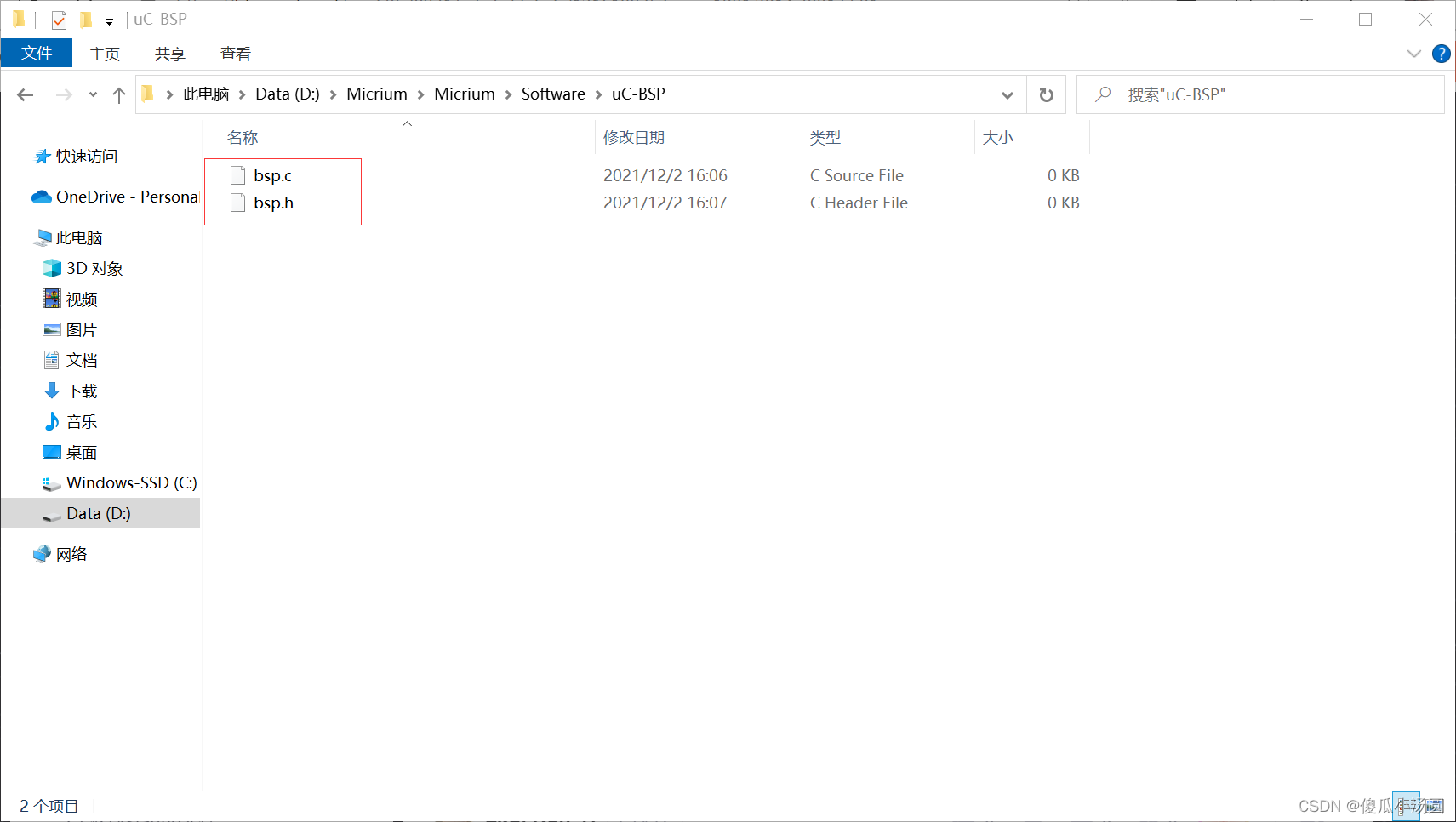
Task: Click the 快速访问 star icon
Action: click(42, 157)
